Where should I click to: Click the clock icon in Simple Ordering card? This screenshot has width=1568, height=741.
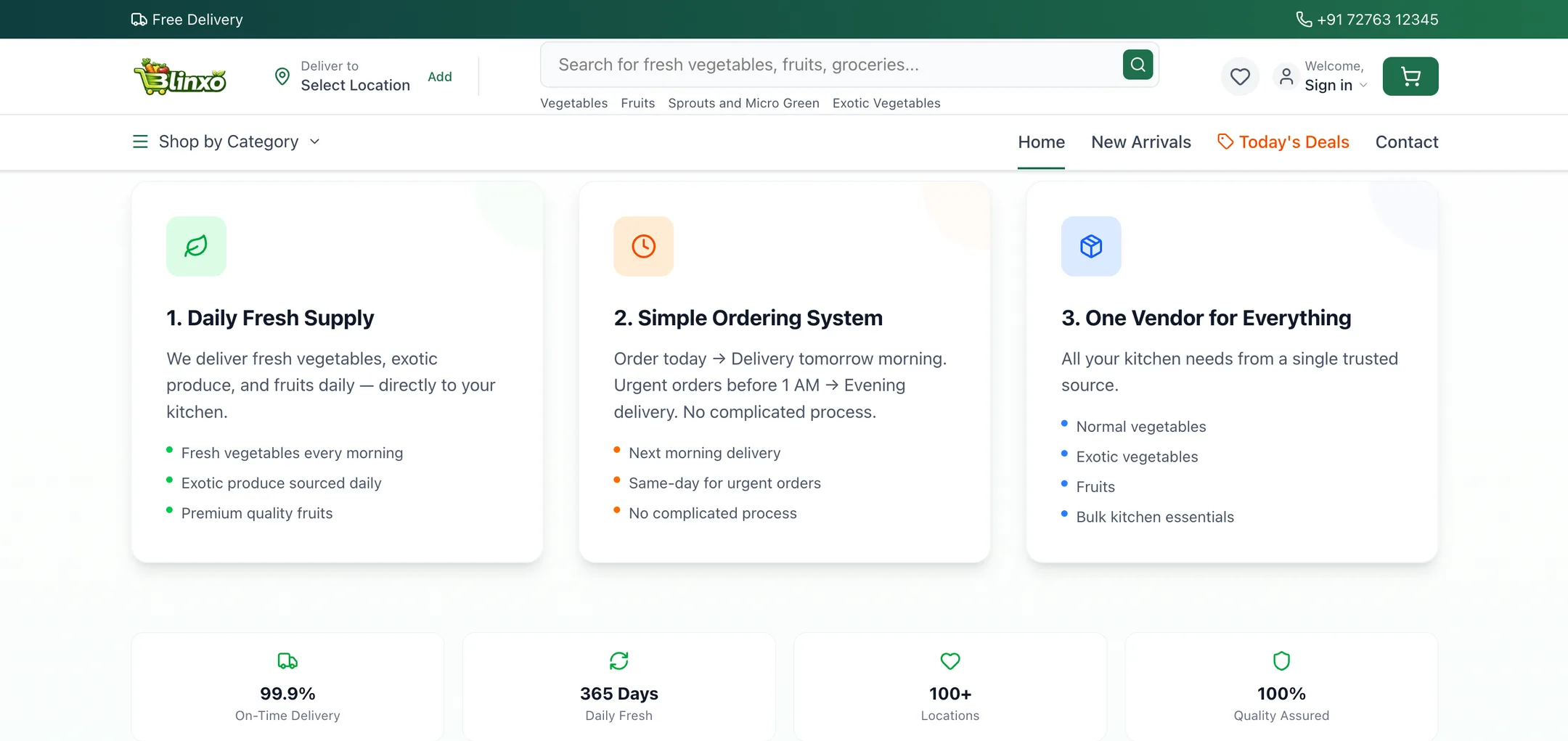click(x=643, y=246)
